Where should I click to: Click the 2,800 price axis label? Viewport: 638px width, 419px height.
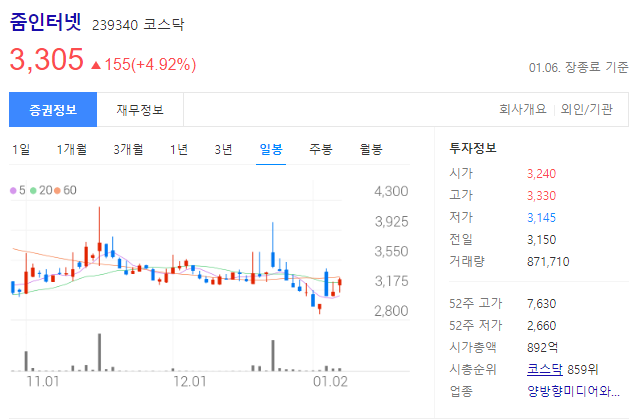pyautogui.click(x=391, y=311)
